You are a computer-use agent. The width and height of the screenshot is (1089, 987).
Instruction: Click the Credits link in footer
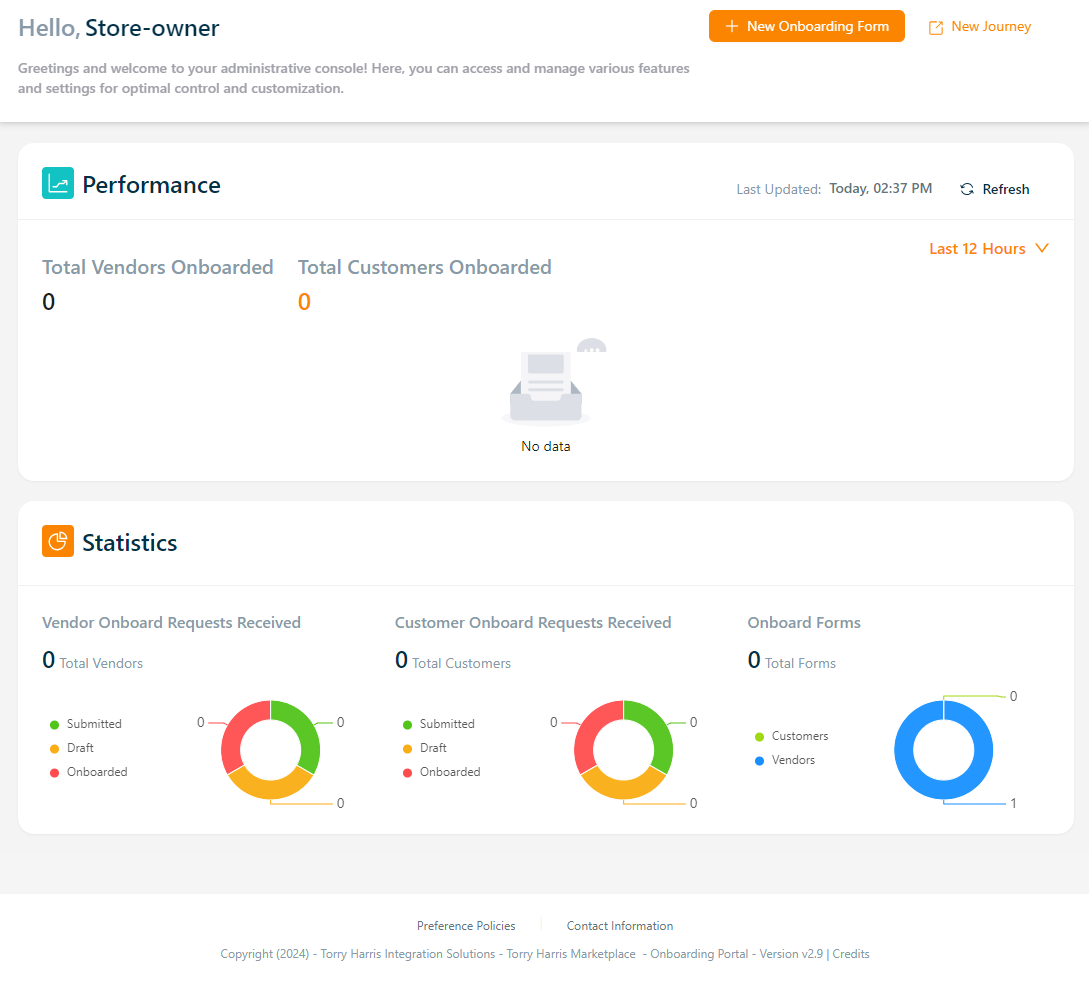851,954
